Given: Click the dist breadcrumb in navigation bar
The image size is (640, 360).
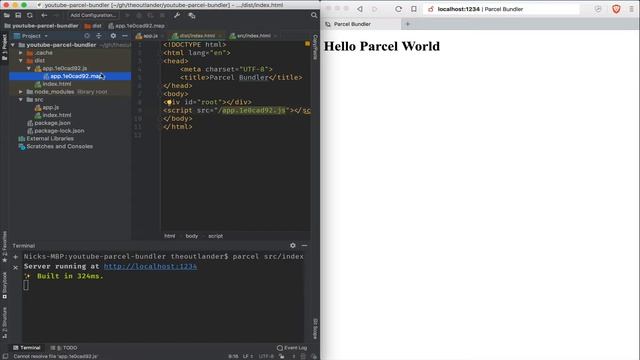Looking at the screenshot, I should [x=93, y=26].
